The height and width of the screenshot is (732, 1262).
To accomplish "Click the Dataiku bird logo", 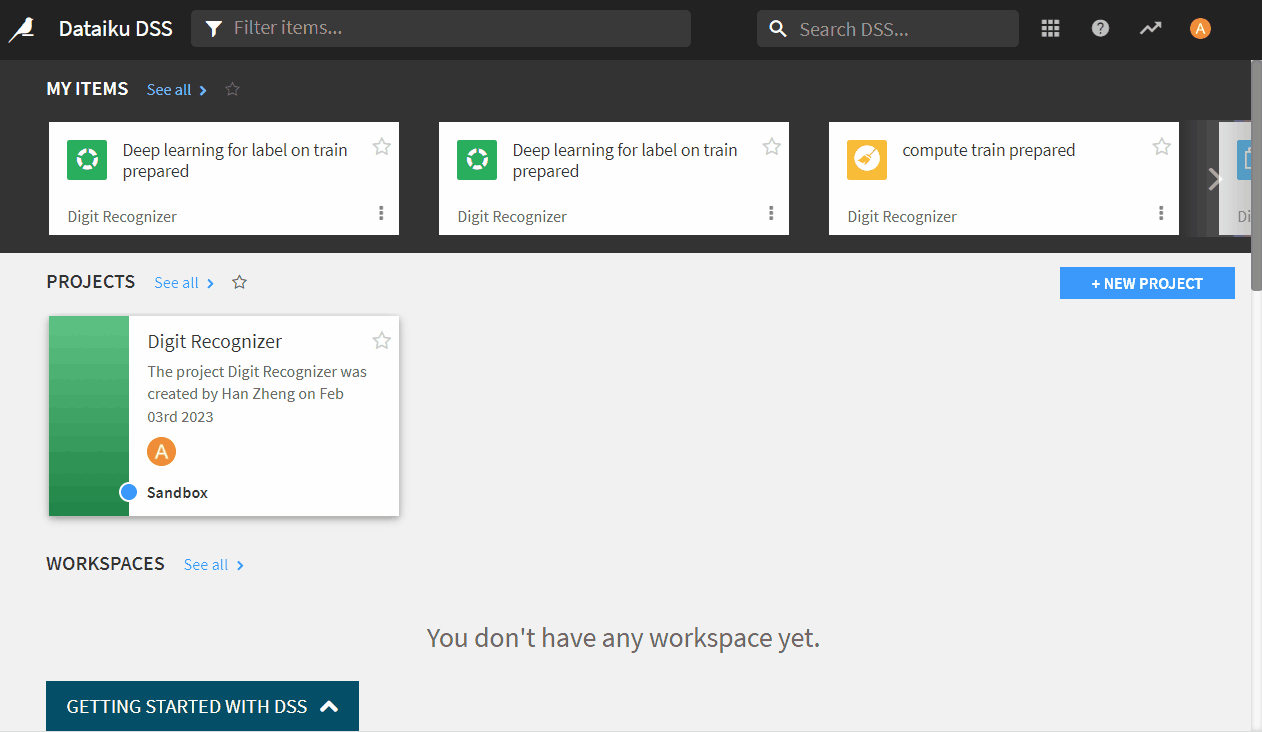I will [21, 29].
